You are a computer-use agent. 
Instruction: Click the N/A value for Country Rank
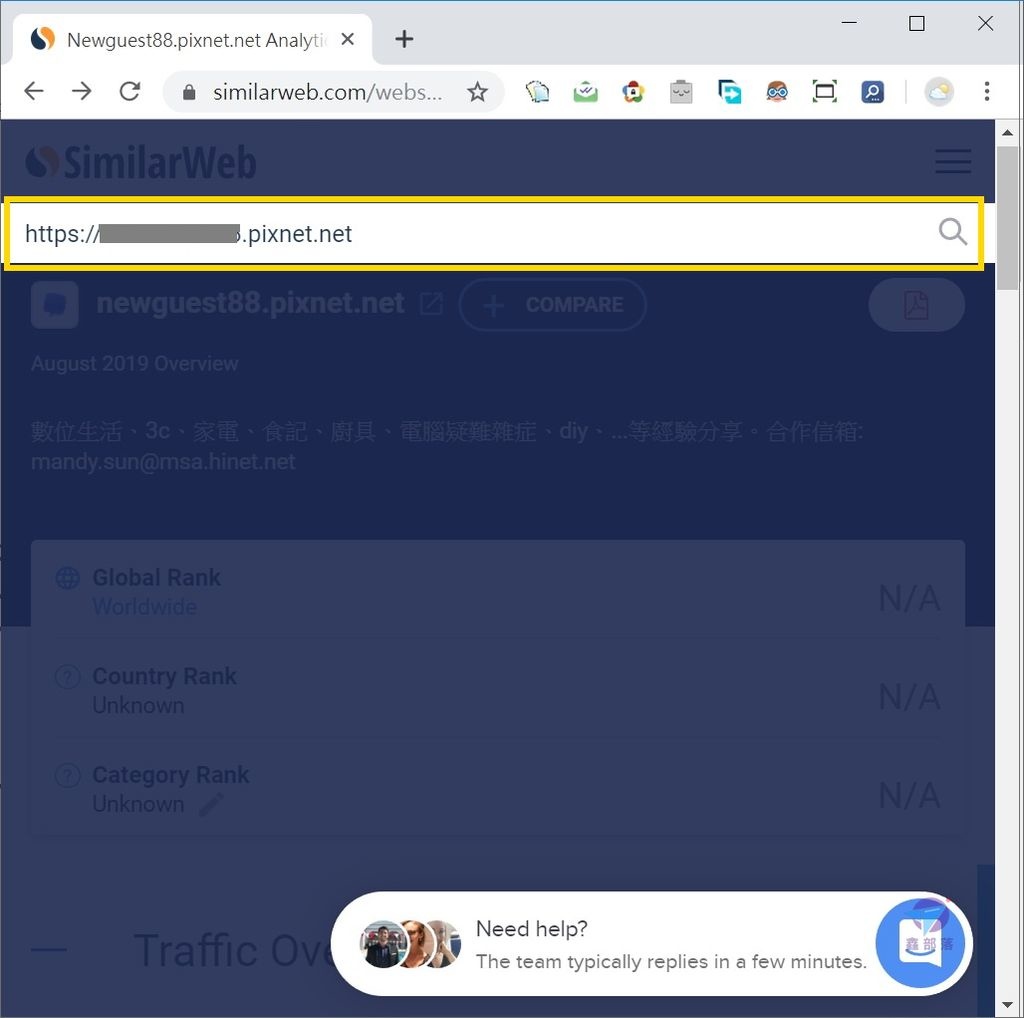click(909, 697)
